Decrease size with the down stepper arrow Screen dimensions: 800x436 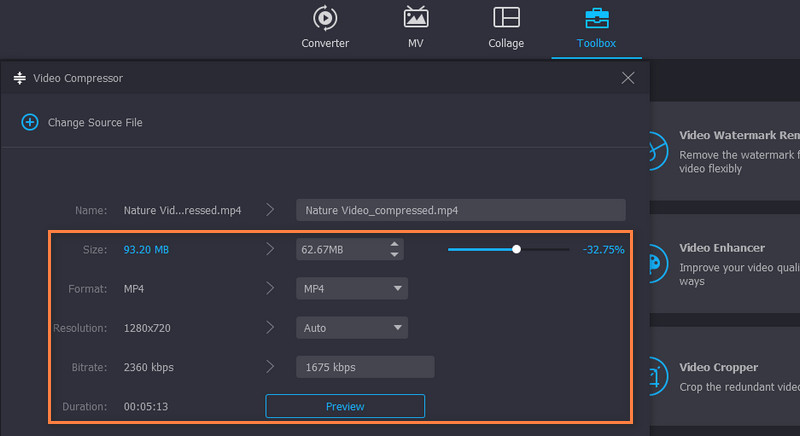tap(395, 254)
